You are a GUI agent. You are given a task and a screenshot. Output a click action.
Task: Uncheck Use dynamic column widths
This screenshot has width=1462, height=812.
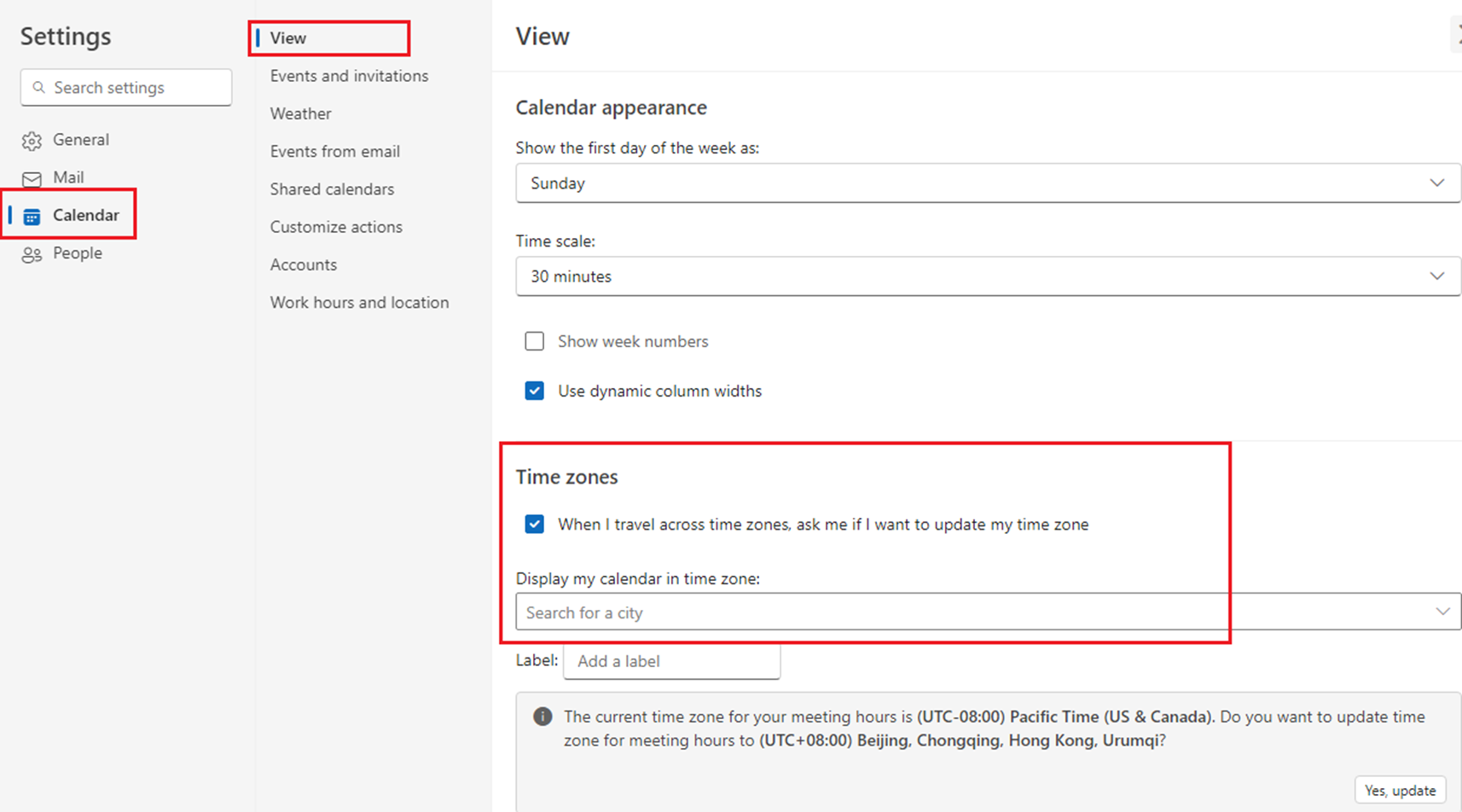click(x=535, y=391)
